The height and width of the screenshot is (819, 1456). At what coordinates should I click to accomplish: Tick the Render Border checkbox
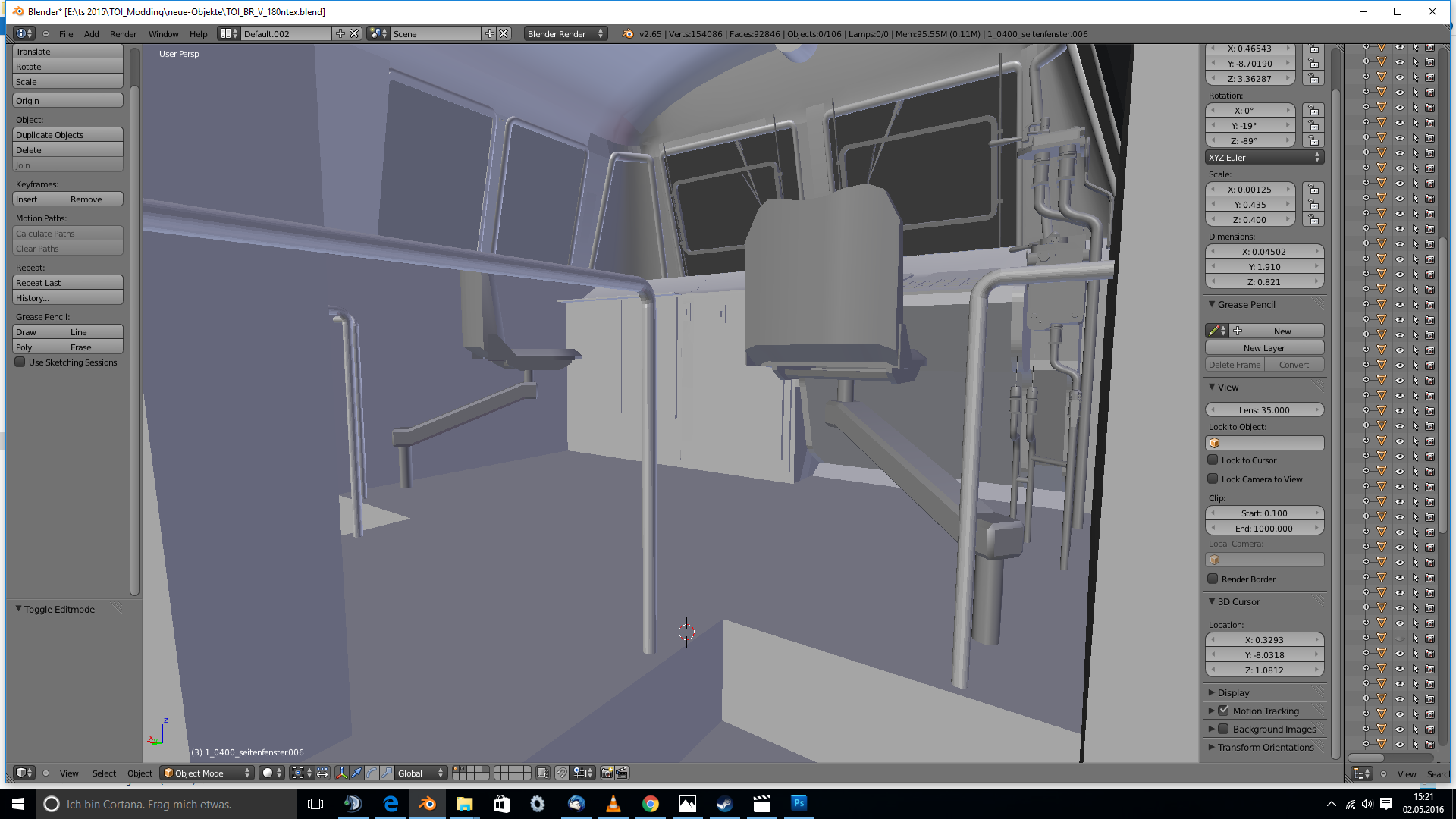tap(1213, 579)
